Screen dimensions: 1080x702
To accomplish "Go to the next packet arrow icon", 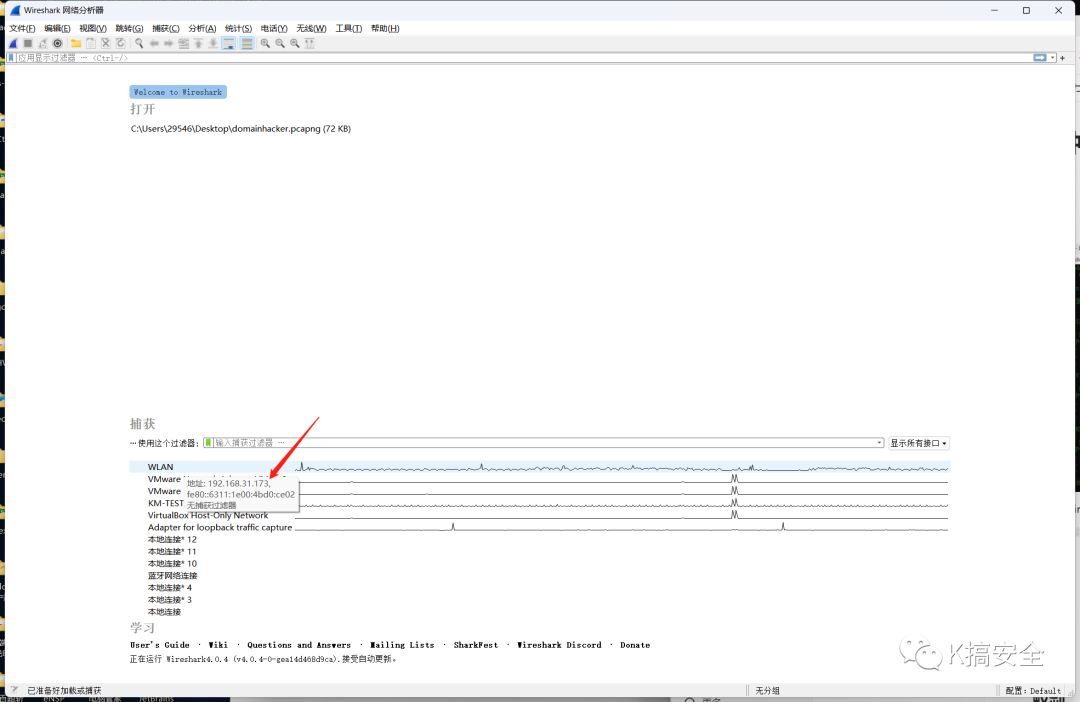I will point(169,43).
